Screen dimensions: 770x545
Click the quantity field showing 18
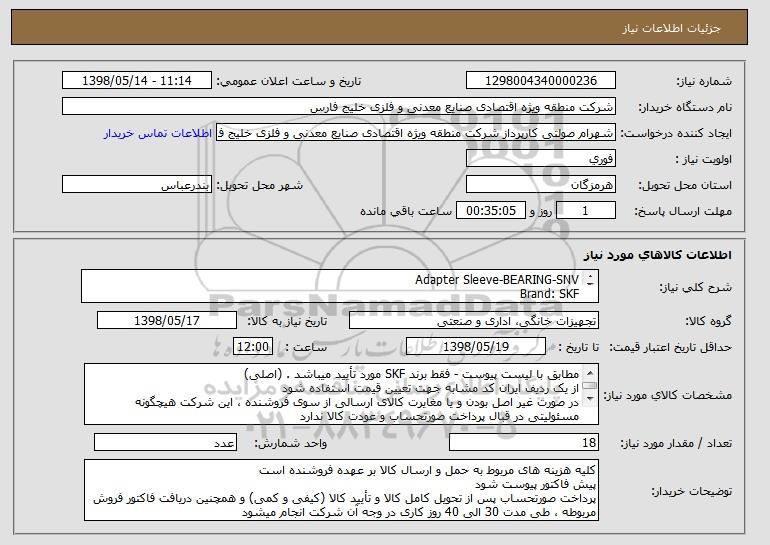[x=524, y=442]
